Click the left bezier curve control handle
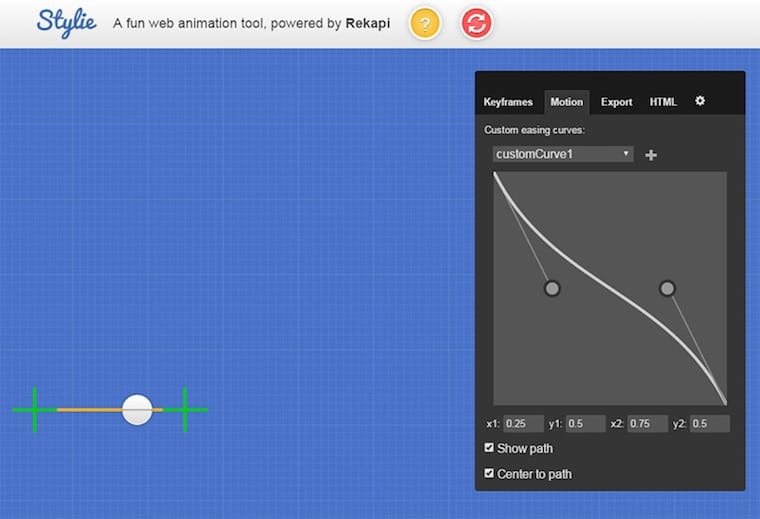Image resolution: width=760 pixels, height=519 pixels. pyautogui.click(x=552, y=289)
